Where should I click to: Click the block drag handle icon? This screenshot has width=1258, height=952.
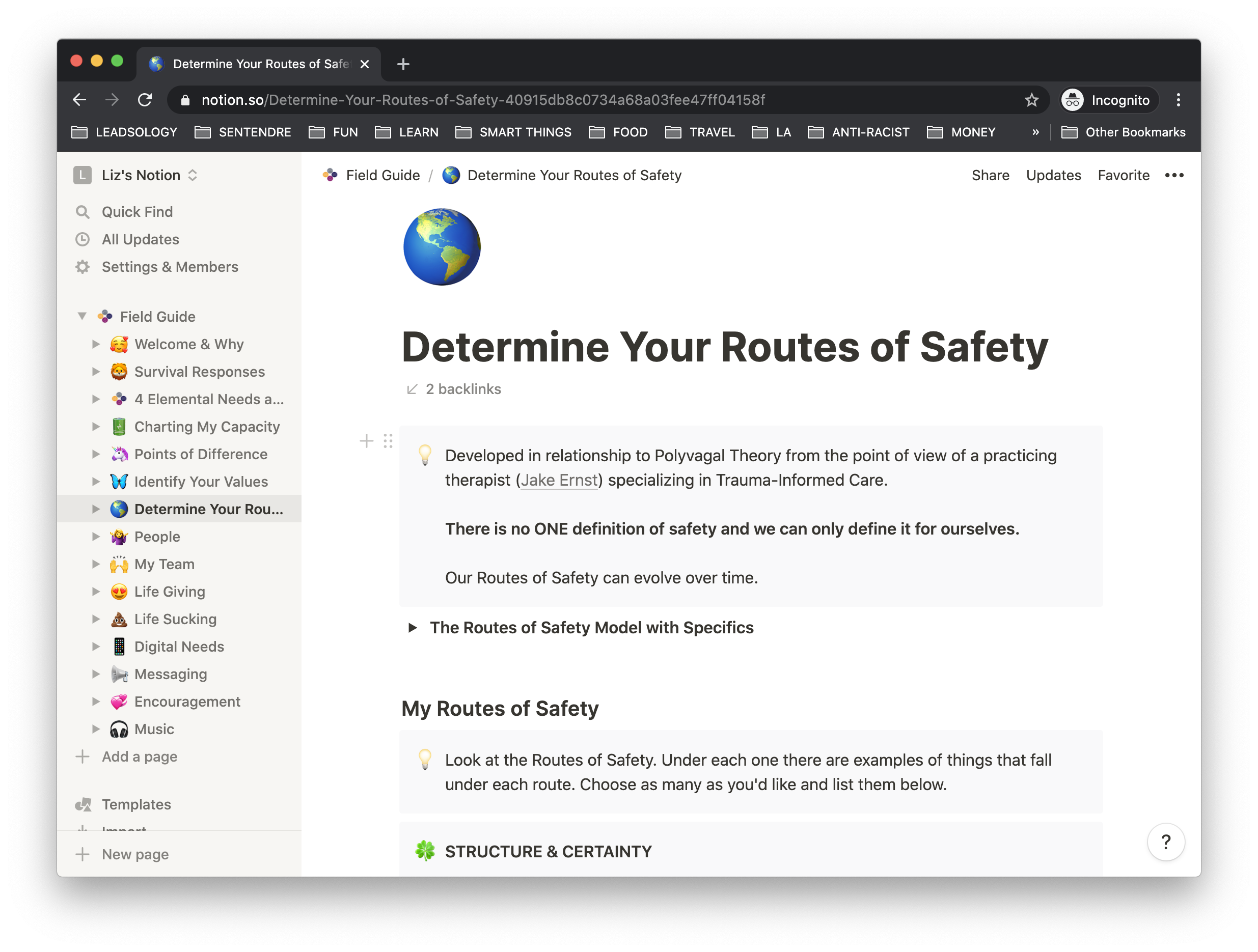pos(388,441)
